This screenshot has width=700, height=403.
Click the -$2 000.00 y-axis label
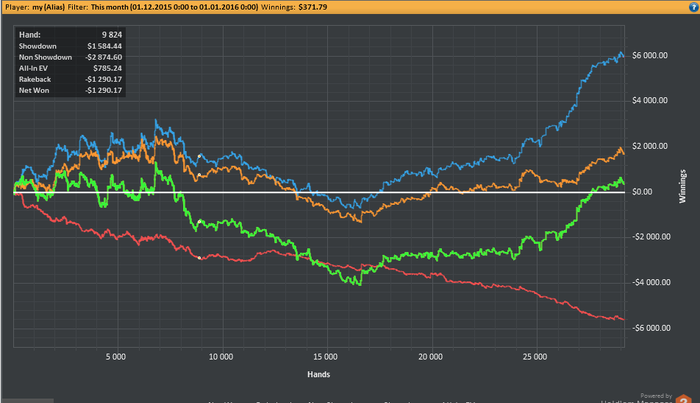(651, 237)
